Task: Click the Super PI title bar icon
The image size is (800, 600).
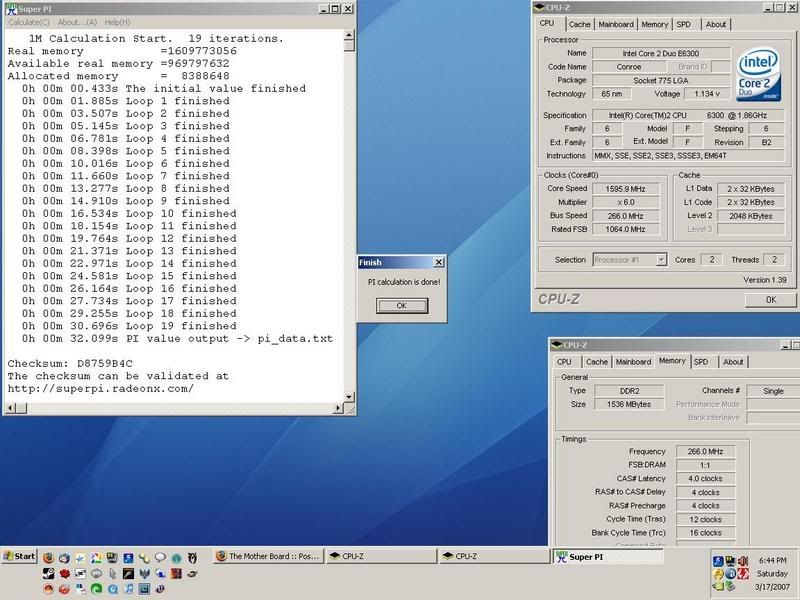Action: tap(11, 9)
